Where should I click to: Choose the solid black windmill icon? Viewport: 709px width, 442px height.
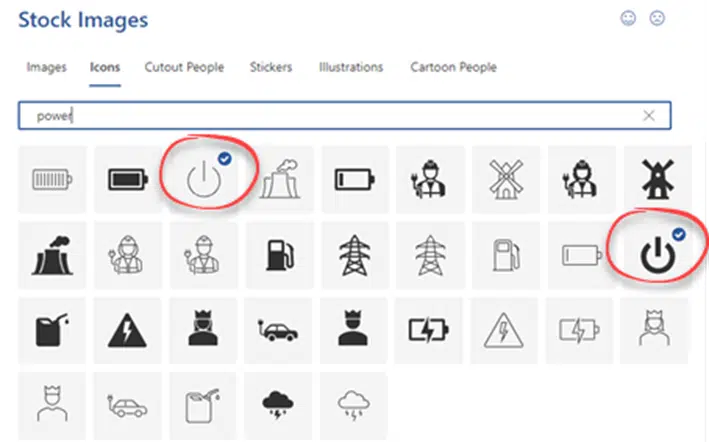pos(658,179)
